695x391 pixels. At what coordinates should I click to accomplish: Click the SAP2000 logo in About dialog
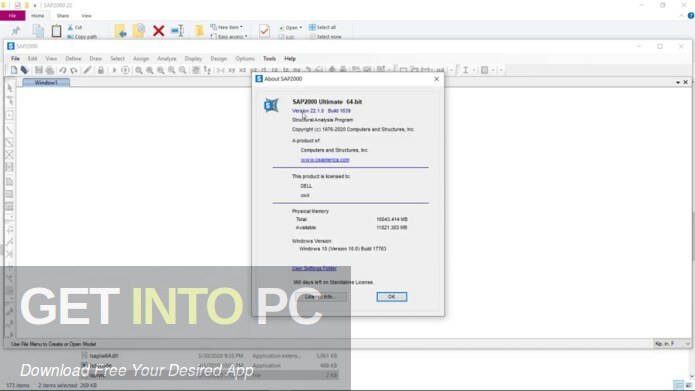point(271,105)
